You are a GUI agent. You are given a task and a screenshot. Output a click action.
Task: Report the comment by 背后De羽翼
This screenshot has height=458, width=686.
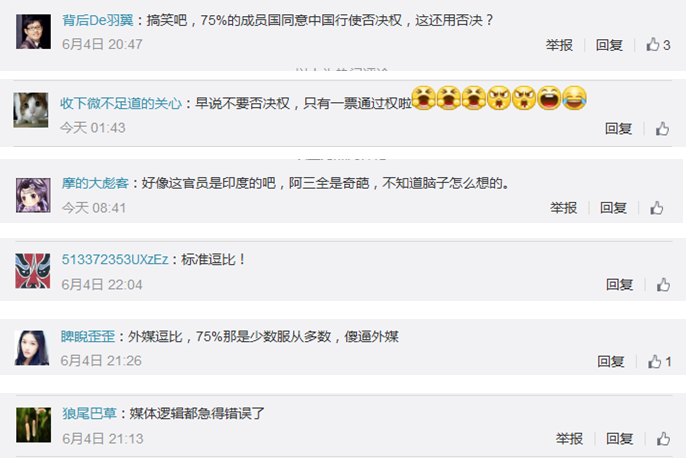[x=559, y=45]
